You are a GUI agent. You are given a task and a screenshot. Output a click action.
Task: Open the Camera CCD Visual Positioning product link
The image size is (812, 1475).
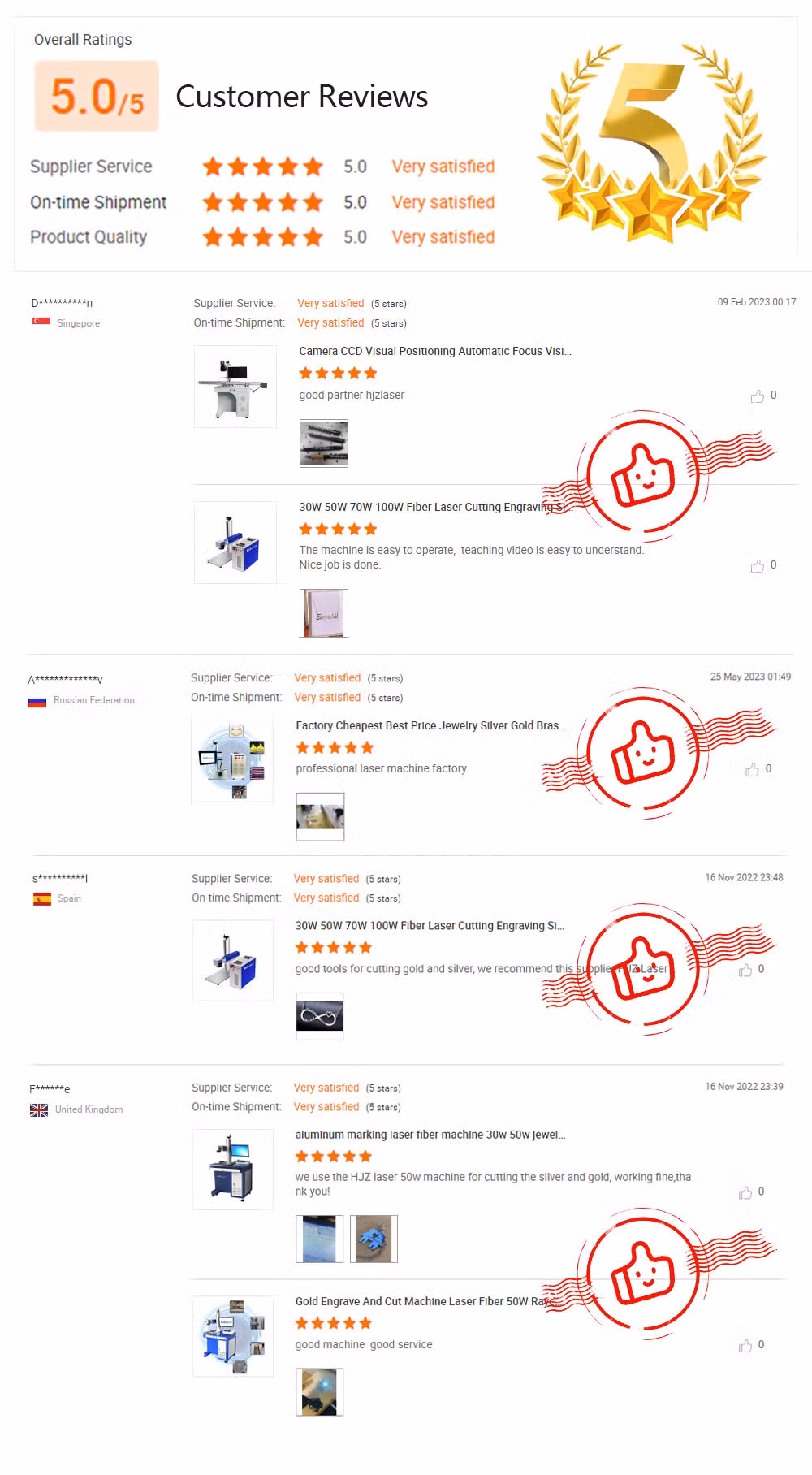(x=435, y=351)
